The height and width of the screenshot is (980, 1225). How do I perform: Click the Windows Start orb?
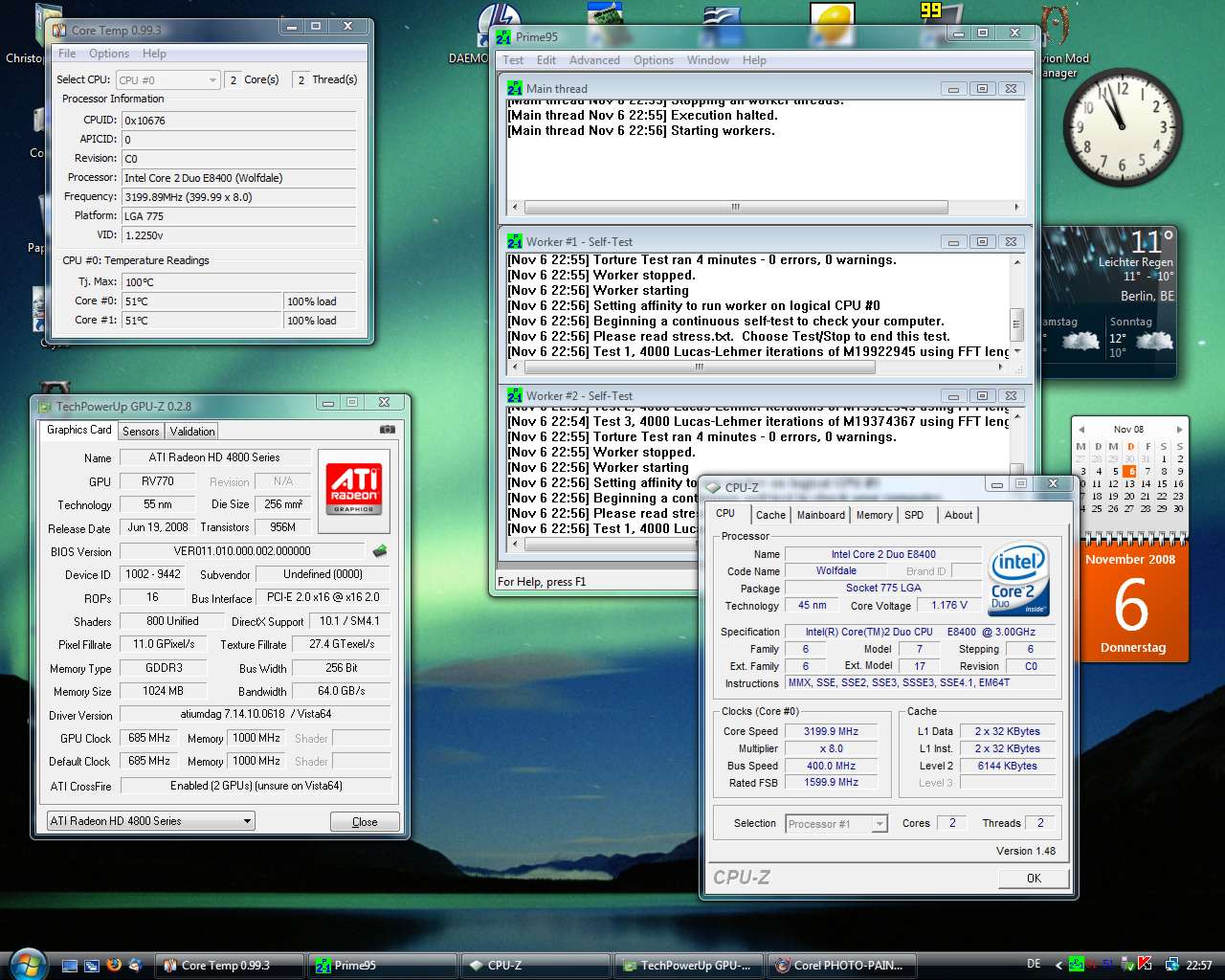point(26,964)
